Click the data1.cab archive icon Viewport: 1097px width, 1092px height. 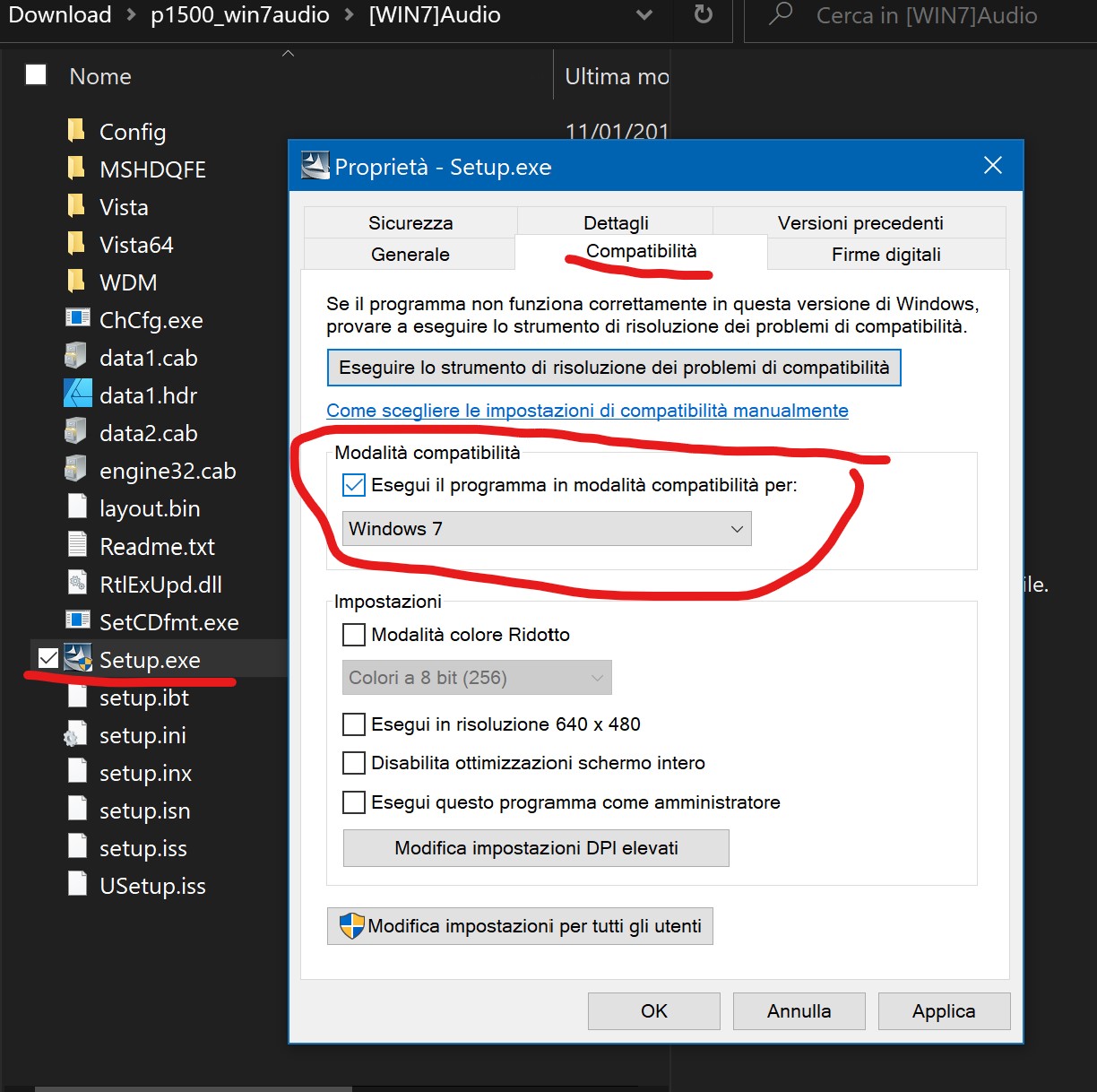[77, 357]
